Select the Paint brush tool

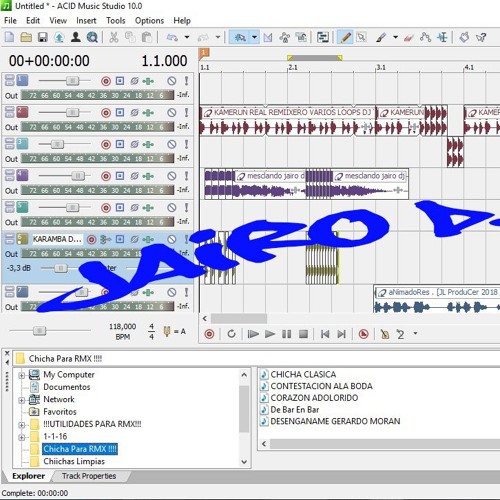[381, 37]
